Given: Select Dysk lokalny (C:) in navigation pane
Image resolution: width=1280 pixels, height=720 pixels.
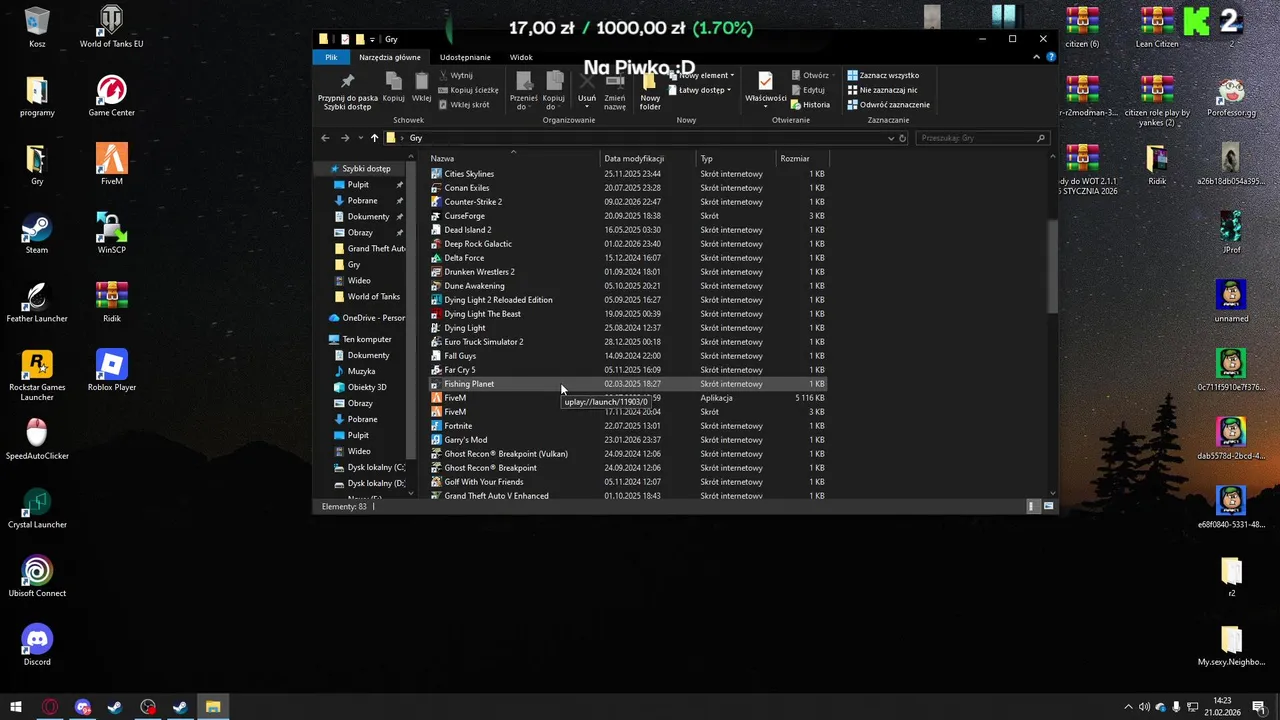Looking at the screenshot, I should (369, 467).
